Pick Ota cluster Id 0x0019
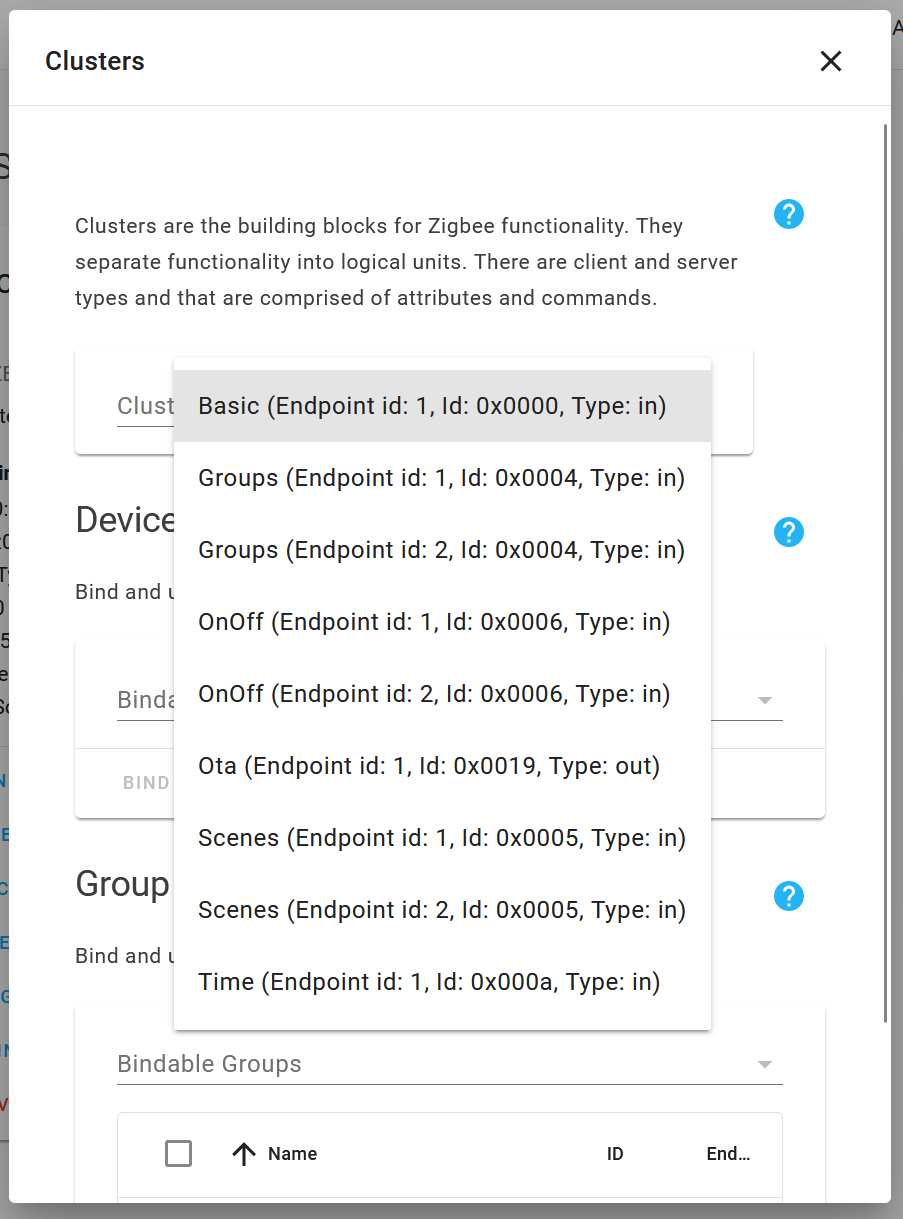Image resolution: width=903 pixels, height=1219 pixels. [x=442, y=766]
